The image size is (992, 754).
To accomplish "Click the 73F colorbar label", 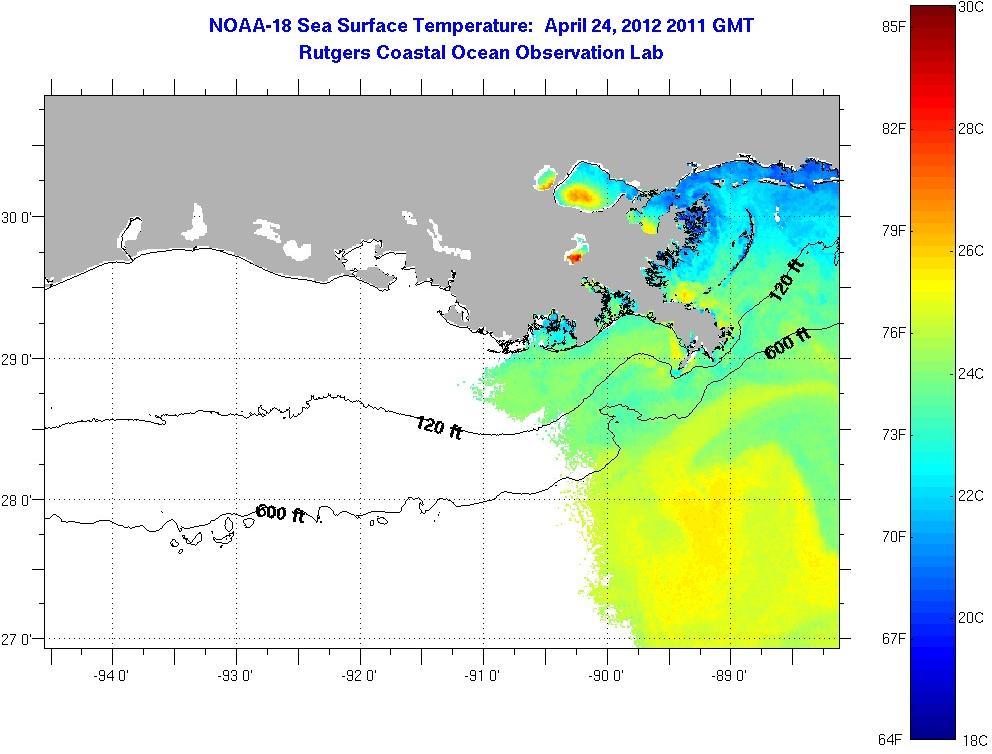I will click(893, 435).
